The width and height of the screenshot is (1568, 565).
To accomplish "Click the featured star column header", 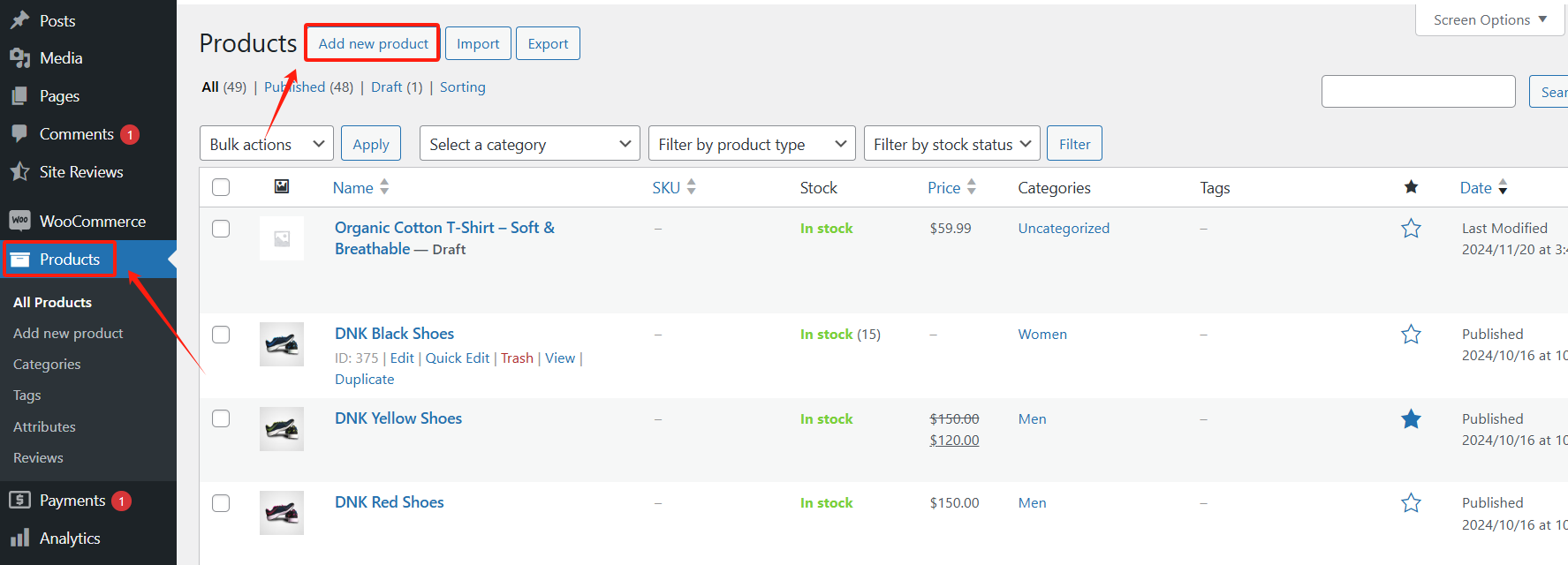I will pyautogui.click(x=1411, y=187).
